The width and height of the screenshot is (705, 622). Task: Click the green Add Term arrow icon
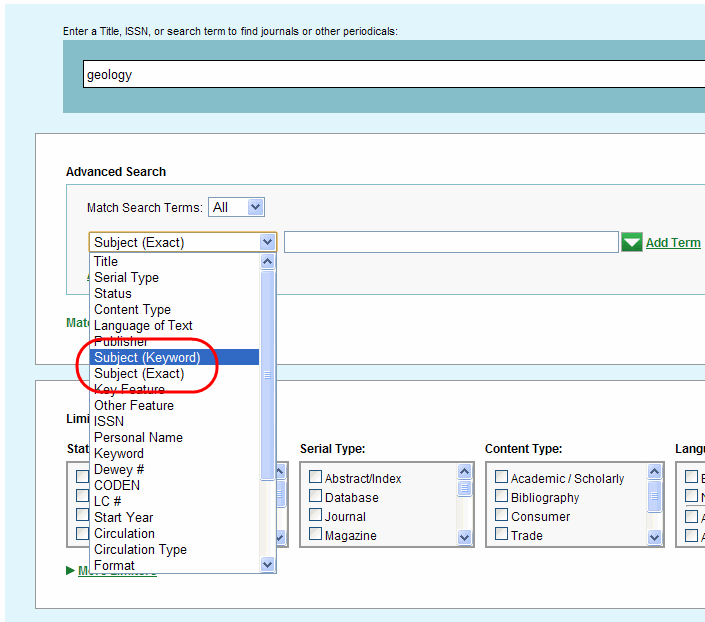(631, 242)
